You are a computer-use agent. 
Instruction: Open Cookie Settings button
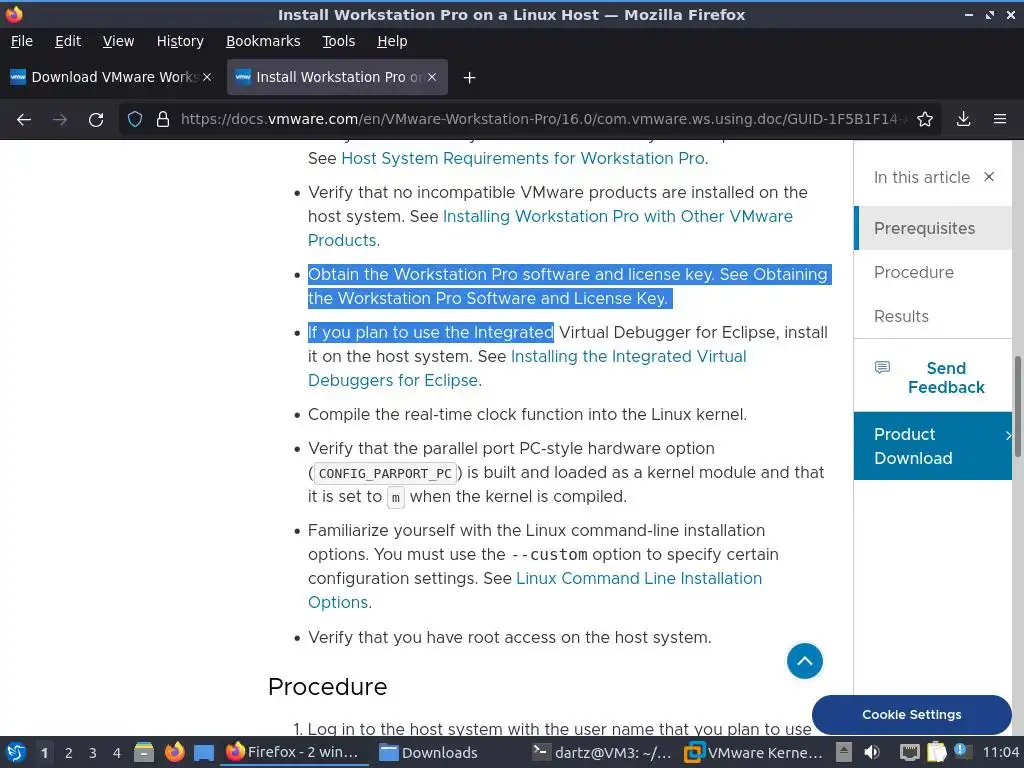point(911,714)
